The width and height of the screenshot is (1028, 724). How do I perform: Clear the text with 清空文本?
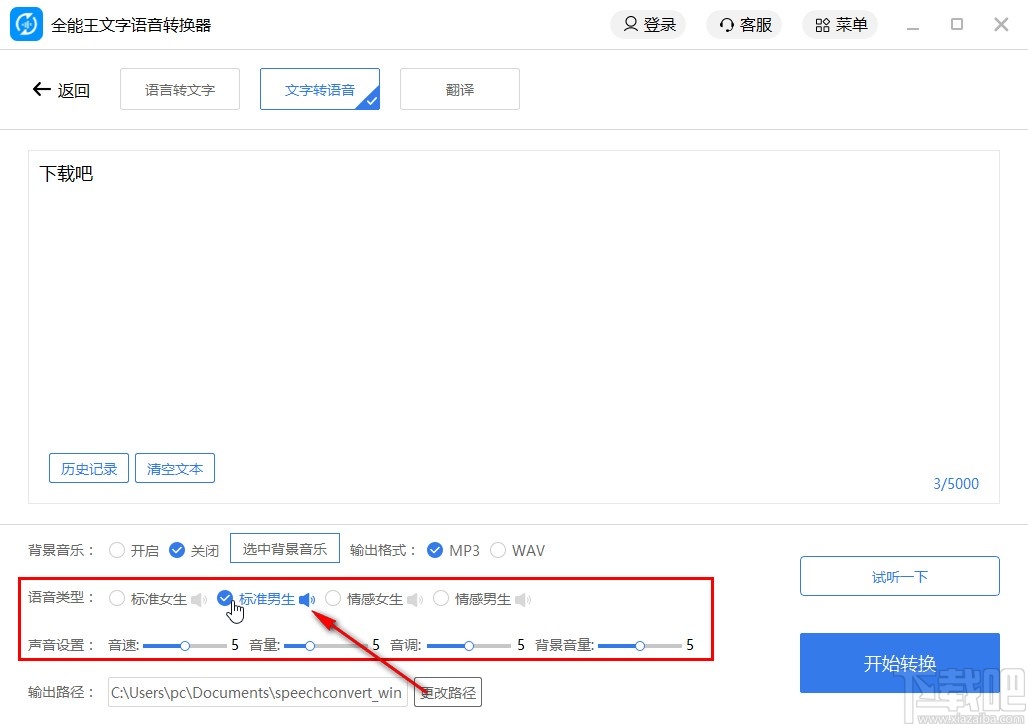175,468
